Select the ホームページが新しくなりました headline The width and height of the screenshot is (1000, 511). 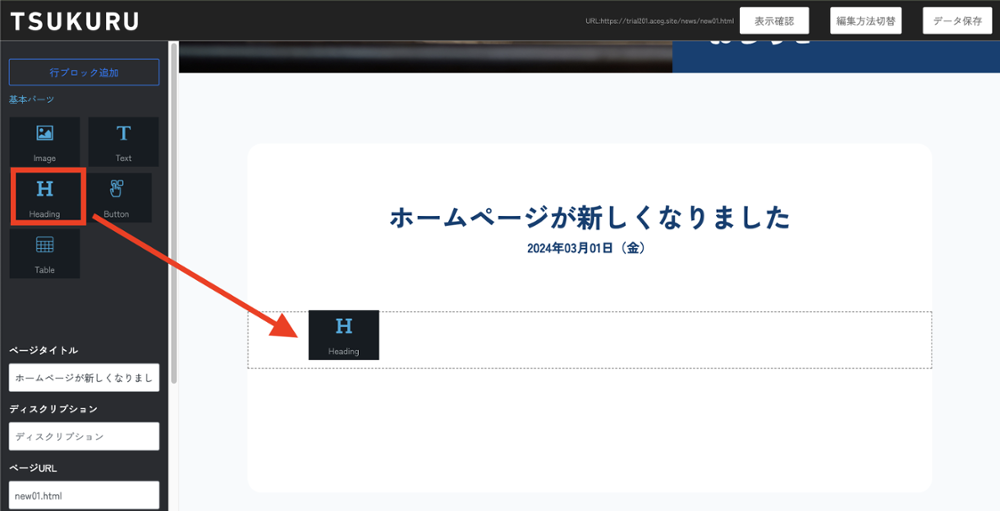589,218
